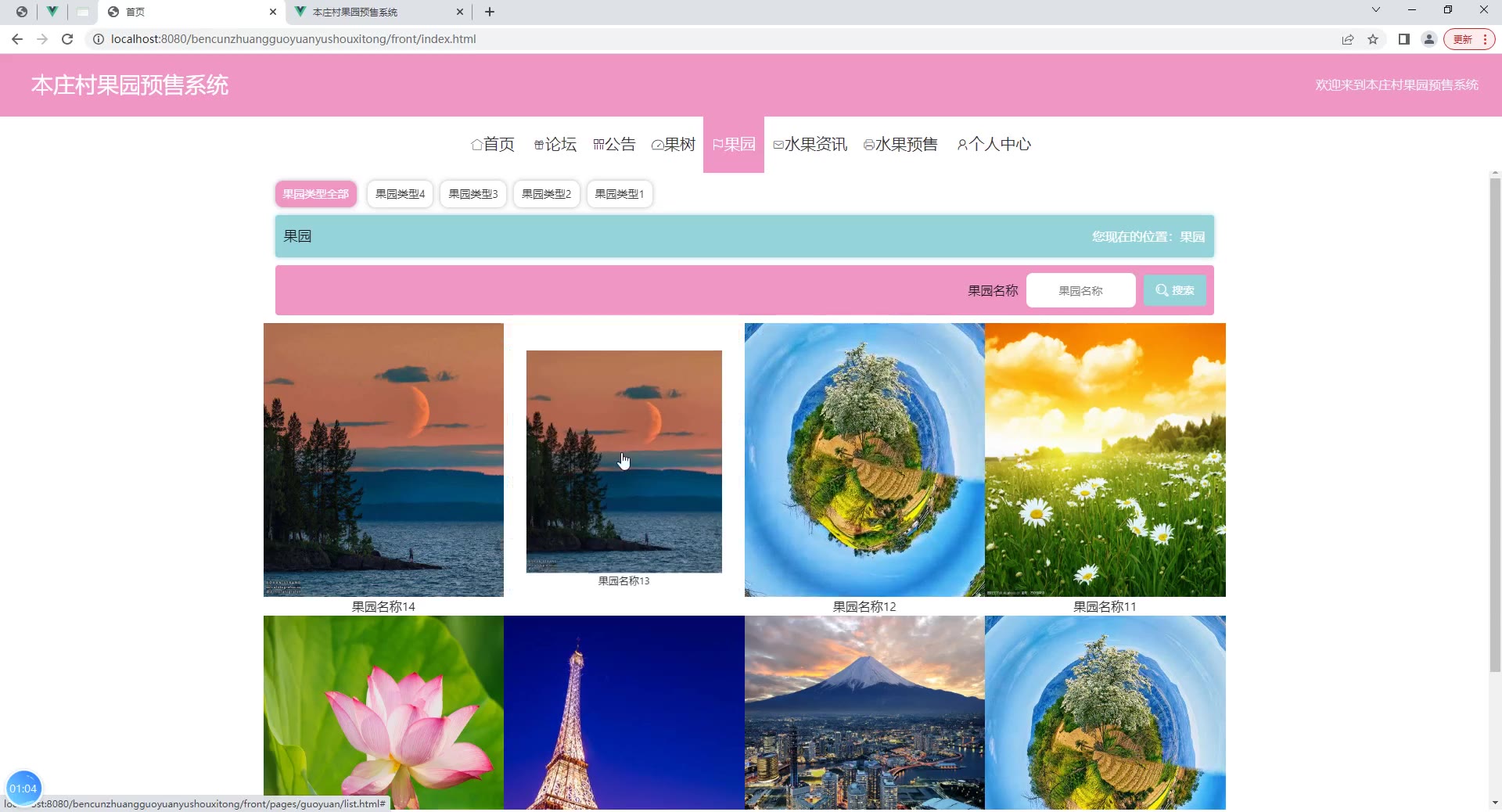Open the 果园名称13 orchard image
The width and height of the screenshot is (1502, 812).
coord(624,462)
